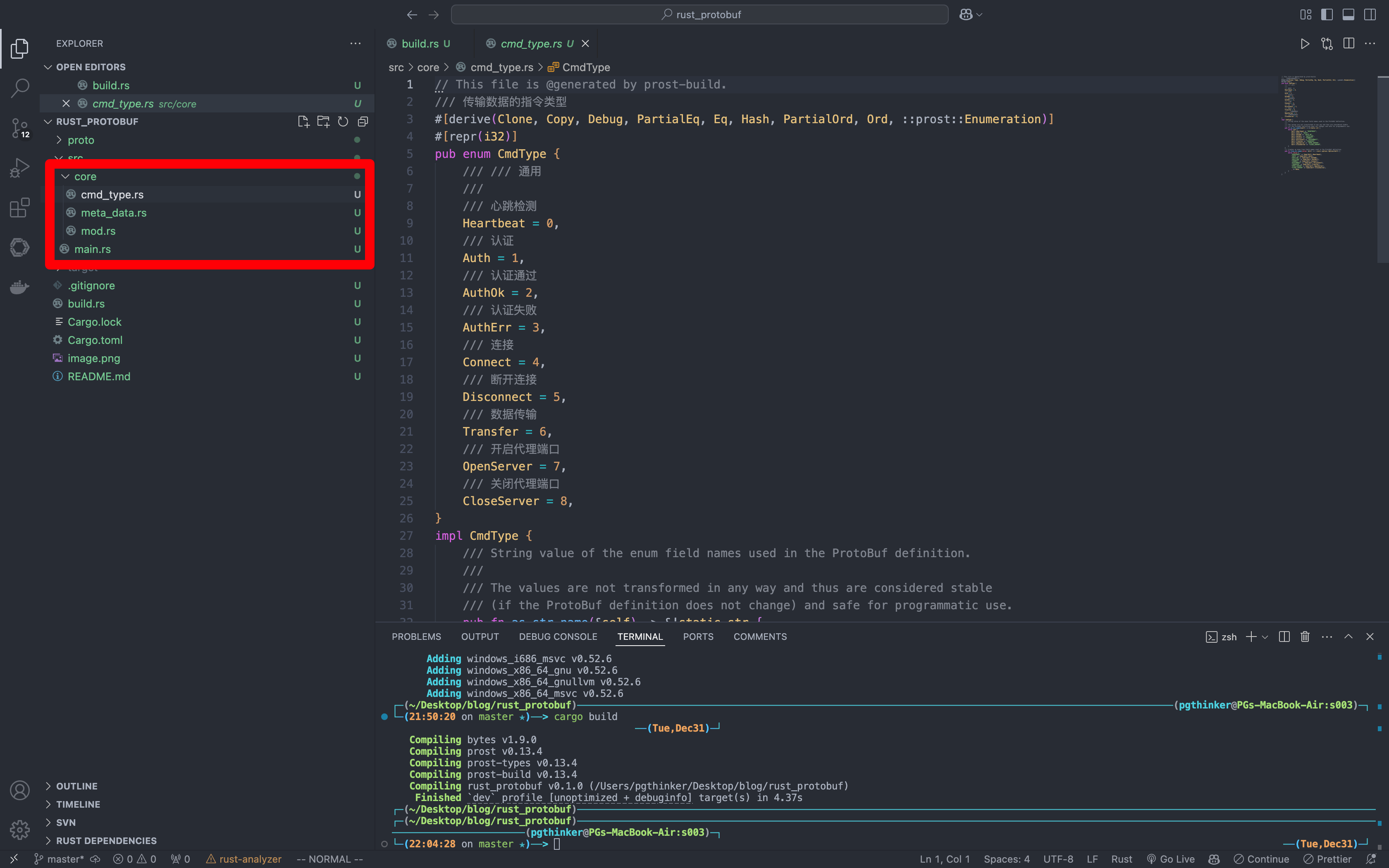This screenshot has width=1389, height=868.
Task: Close the terminal panel
Action: (x=1370, y=637)
